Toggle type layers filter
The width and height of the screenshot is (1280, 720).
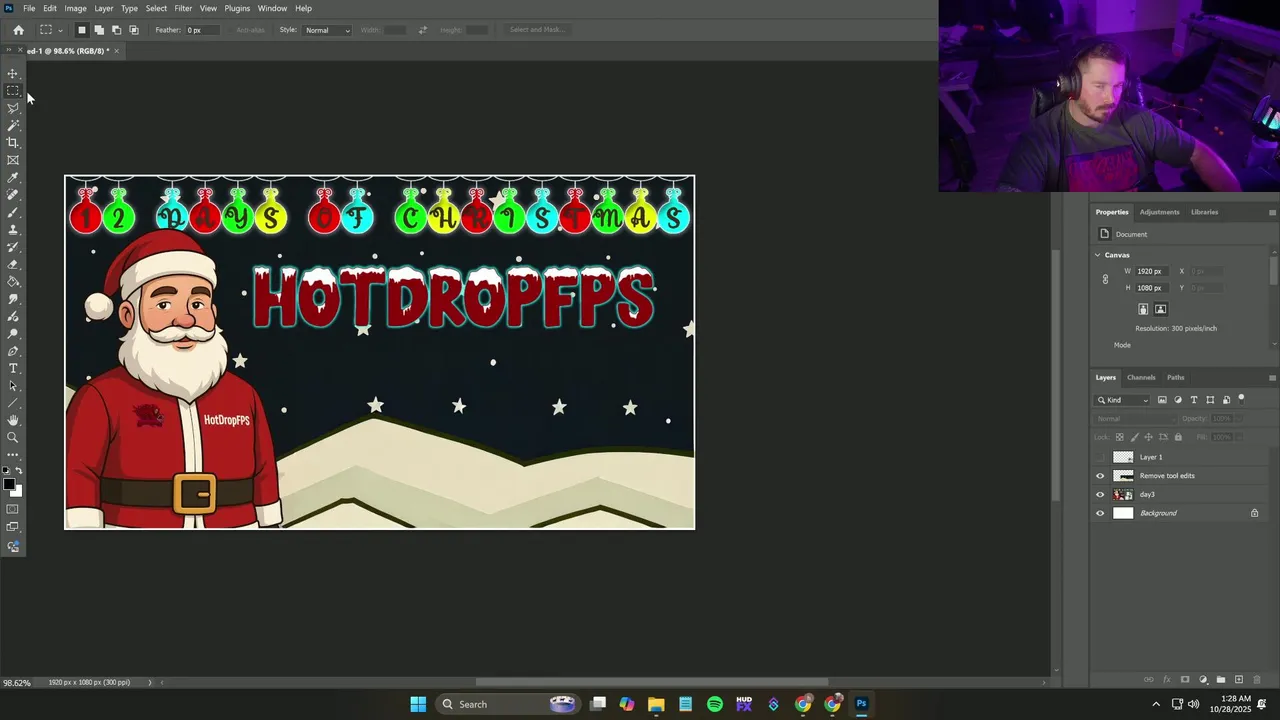click(1194, 400)
